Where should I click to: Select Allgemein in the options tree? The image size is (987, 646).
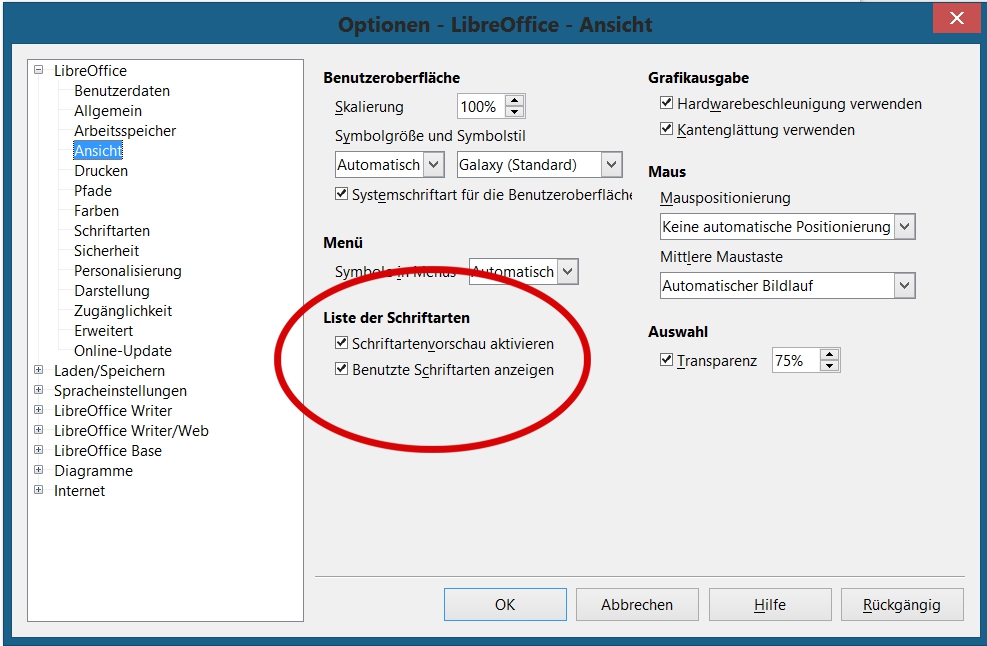pyautogui.click(x=108, y=111)
